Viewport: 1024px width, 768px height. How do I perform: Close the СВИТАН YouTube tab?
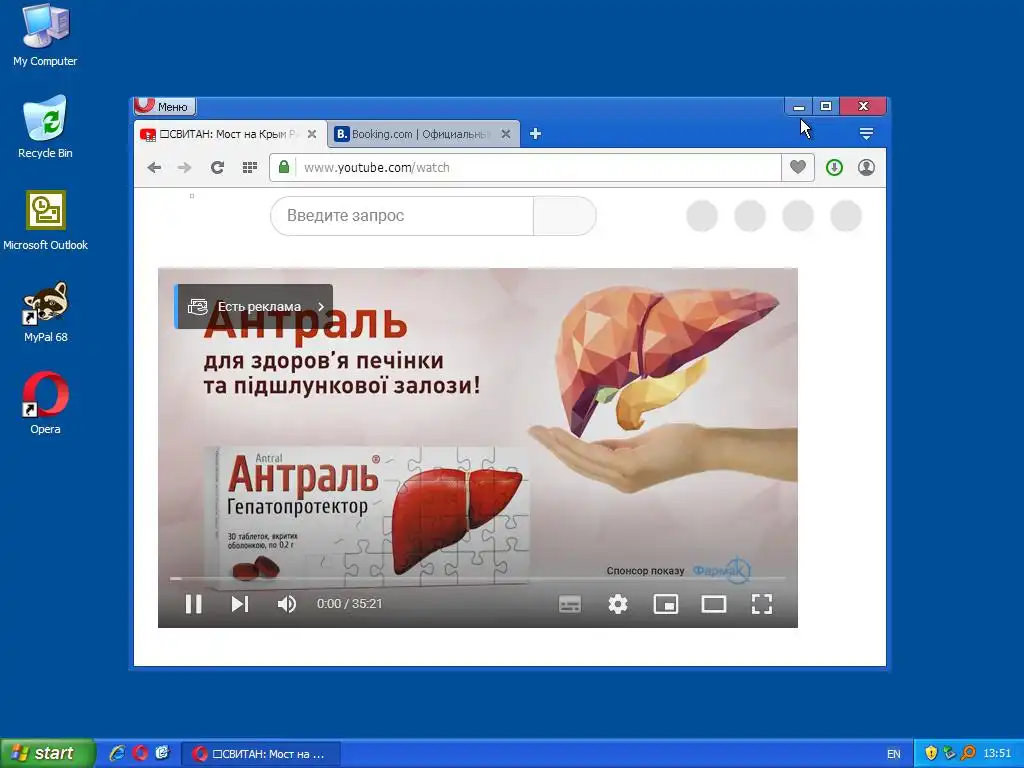pyautogui.click(x=312, y=134)
